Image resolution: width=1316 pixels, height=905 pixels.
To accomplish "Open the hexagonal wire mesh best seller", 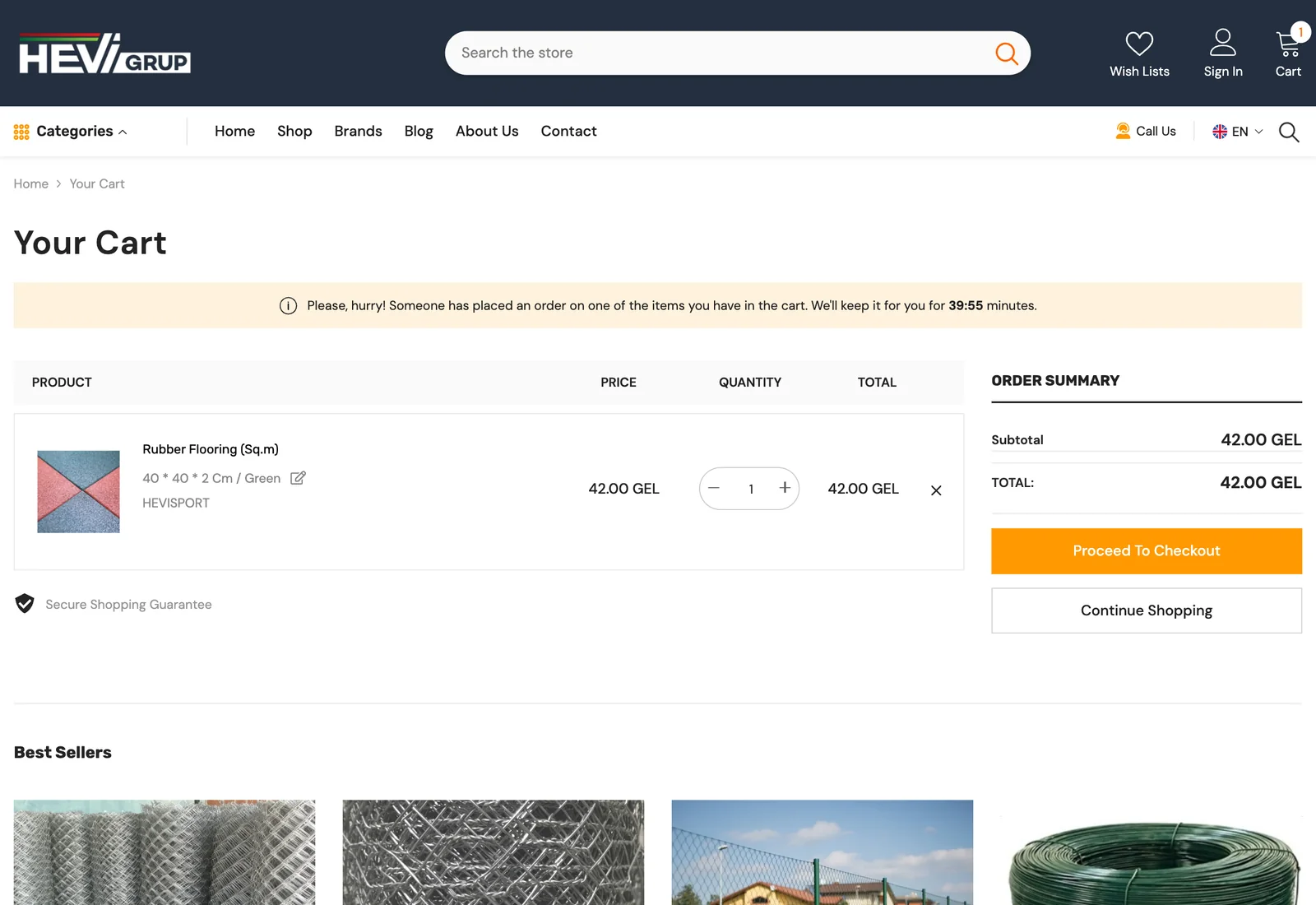I will coord(493,852).
